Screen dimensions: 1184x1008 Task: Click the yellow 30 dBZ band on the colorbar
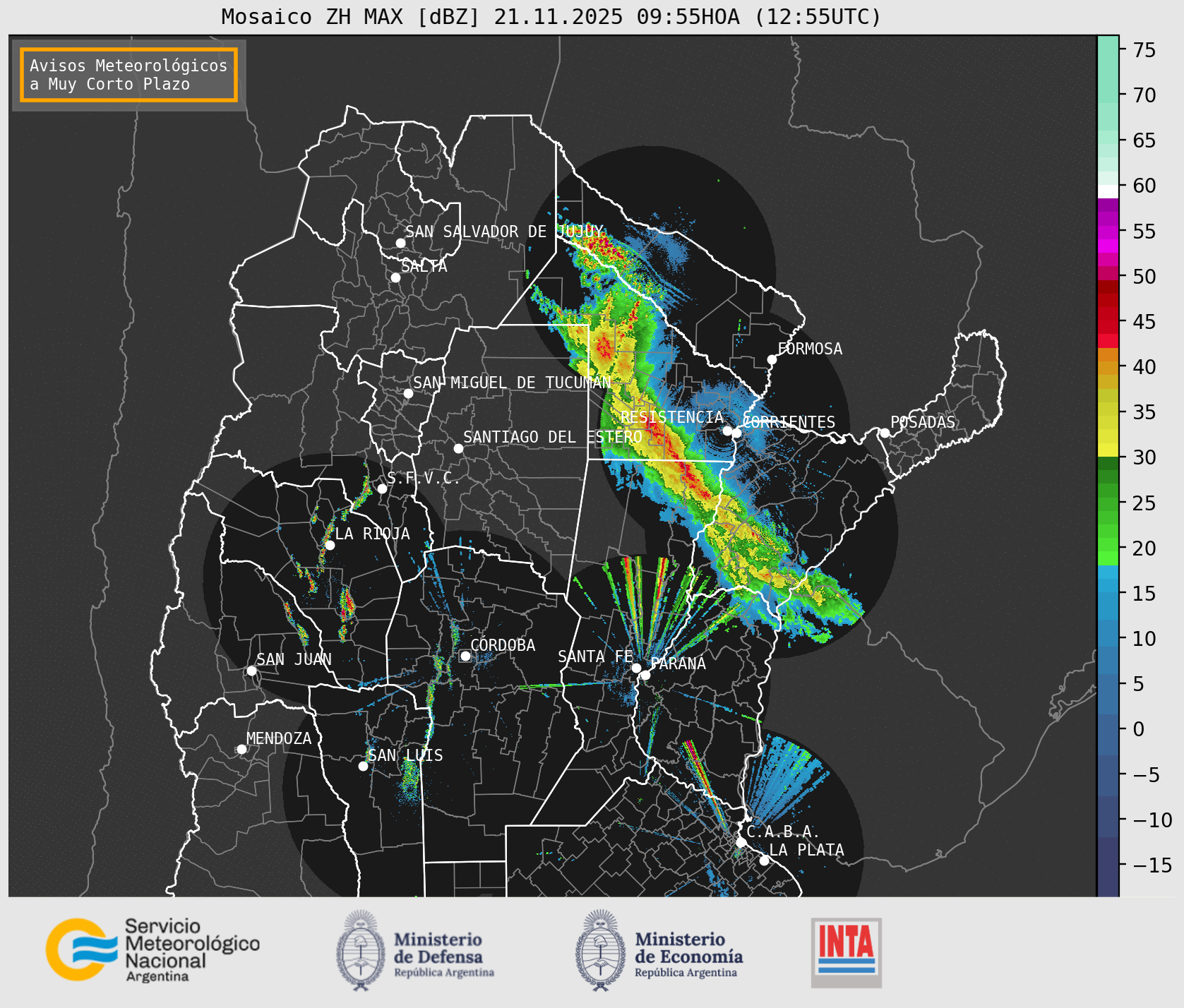coord(1108,450)
